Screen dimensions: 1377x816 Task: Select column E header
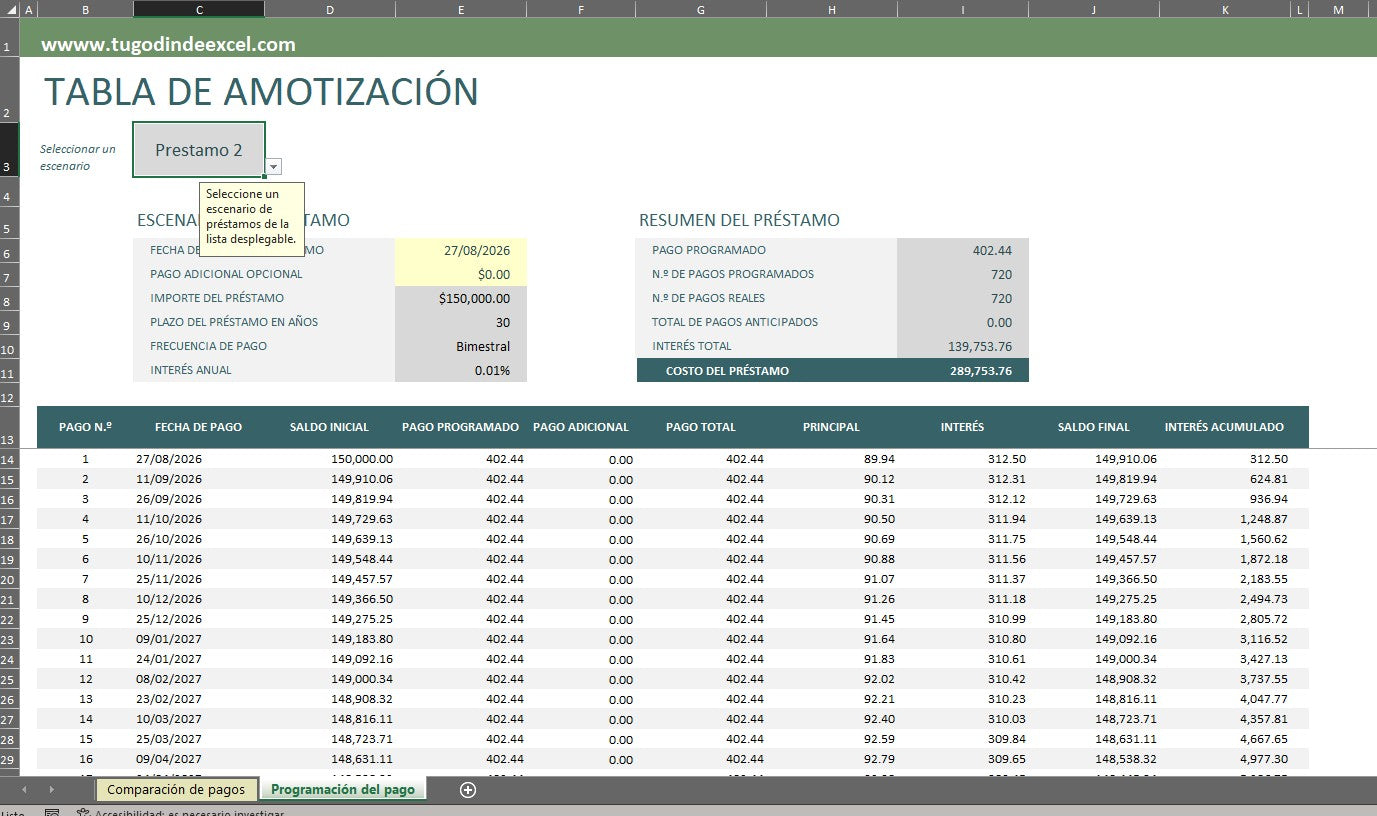tap(461, 9)
